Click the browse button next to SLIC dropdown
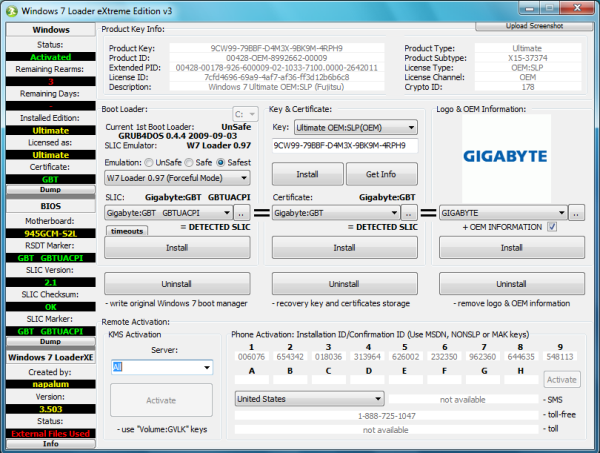Screen dimensions: 600x453 click(242, 213)
